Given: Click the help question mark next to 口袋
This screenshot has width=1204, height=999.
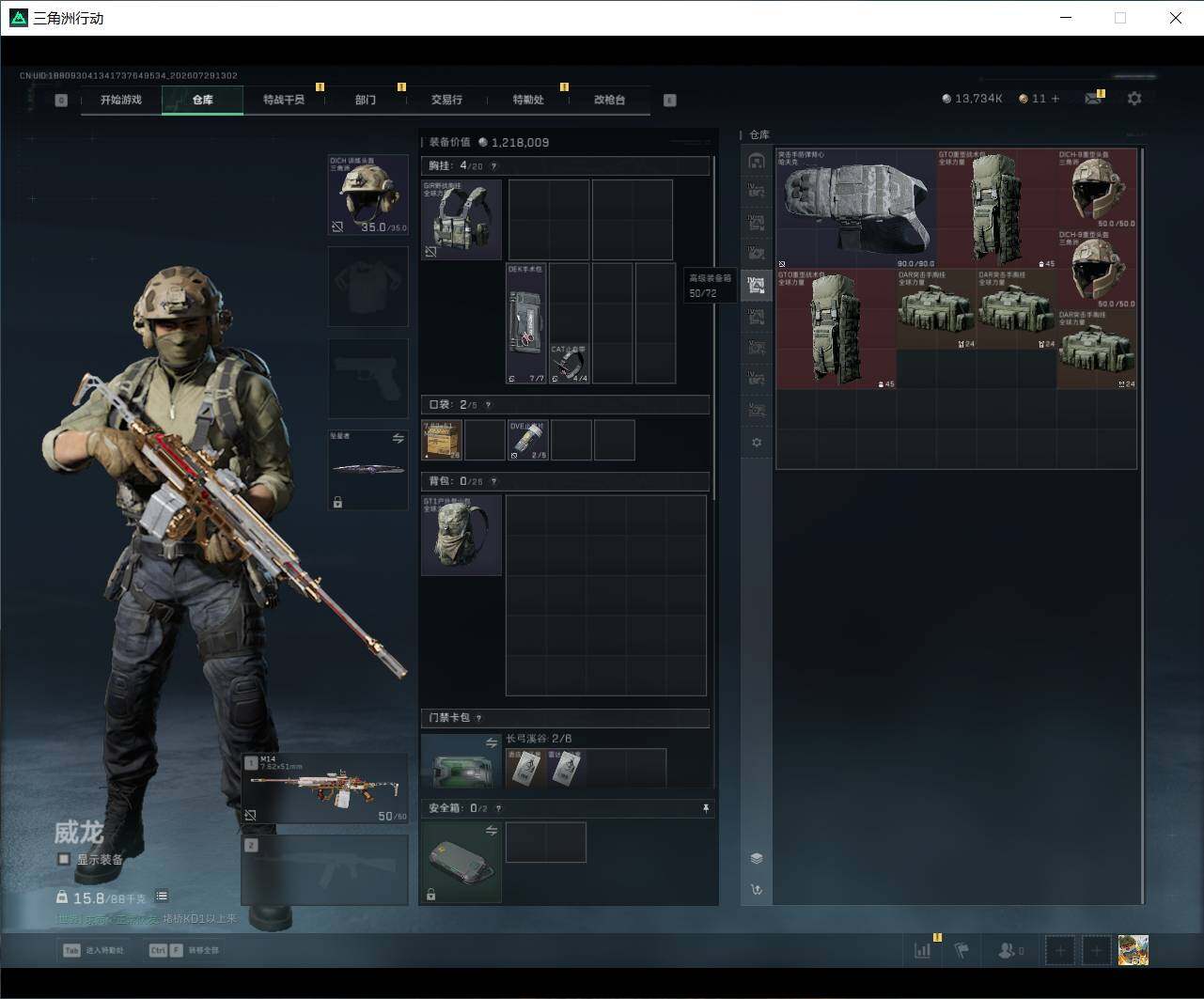Looking at the screenshot, I should pyautogui.click(x=488, y=405).
